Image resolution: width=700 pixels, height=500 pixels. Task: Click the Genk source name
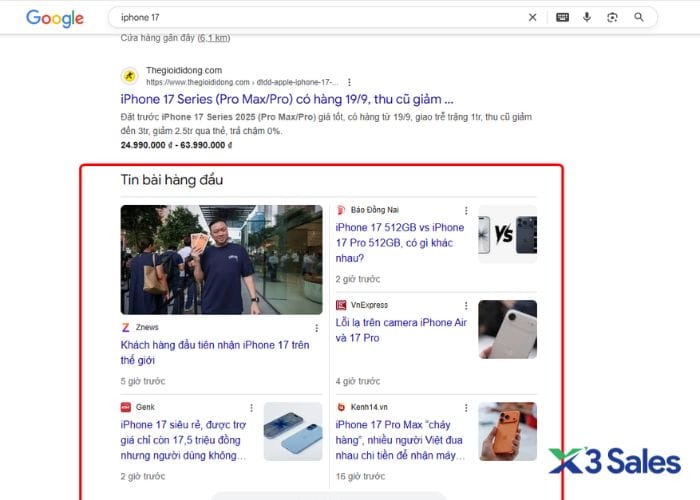(x=145, y=407)
